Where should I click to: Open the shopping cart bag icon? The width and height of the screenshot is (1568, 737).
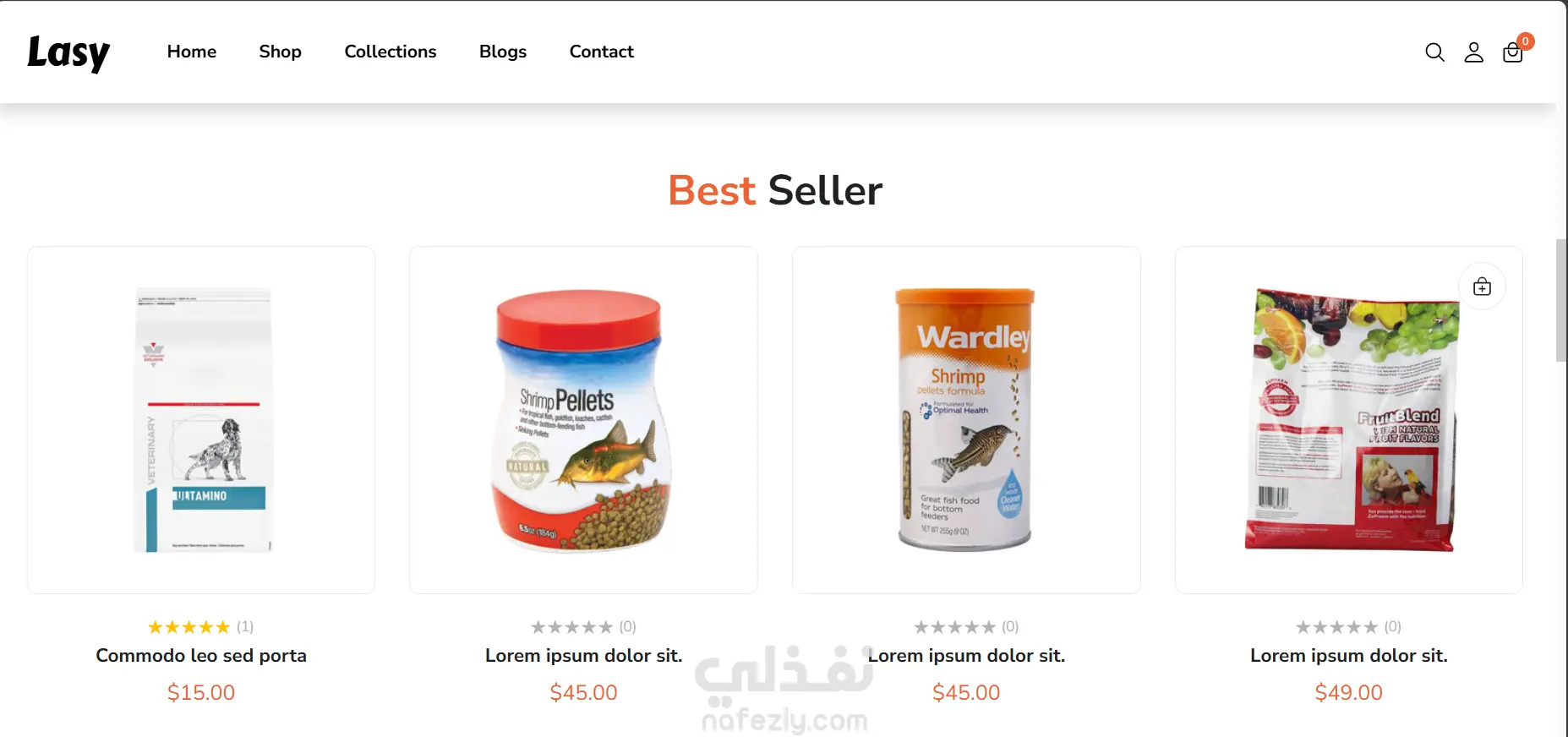(1512, 53)
